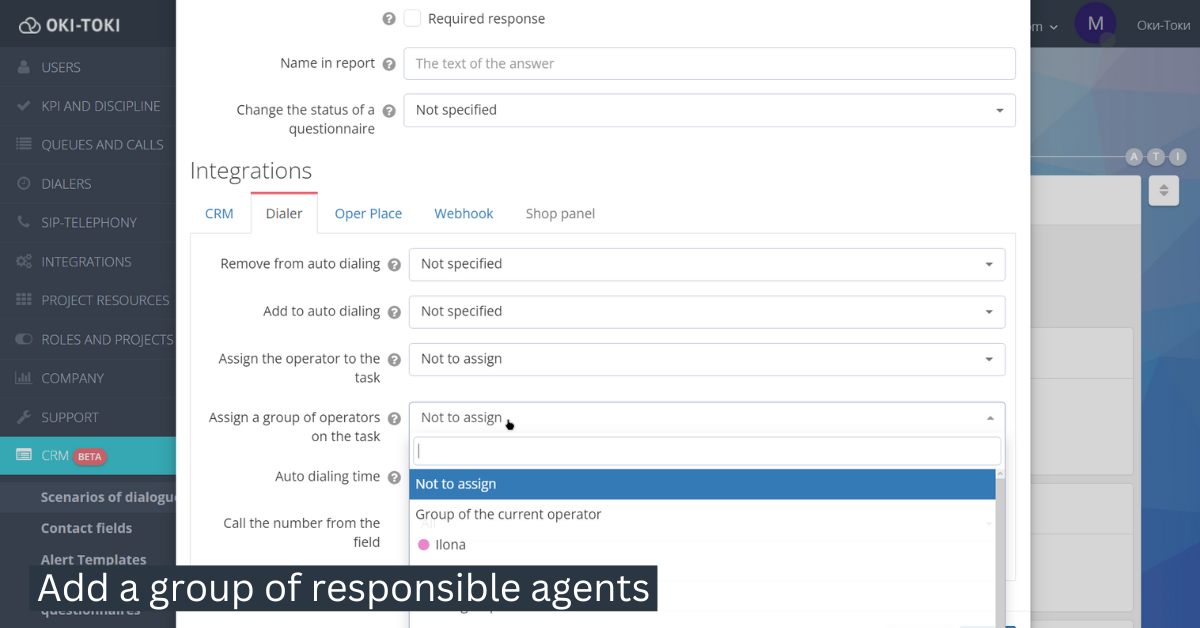
Task: Show help for Required response
Action: (x=389, y=19)
